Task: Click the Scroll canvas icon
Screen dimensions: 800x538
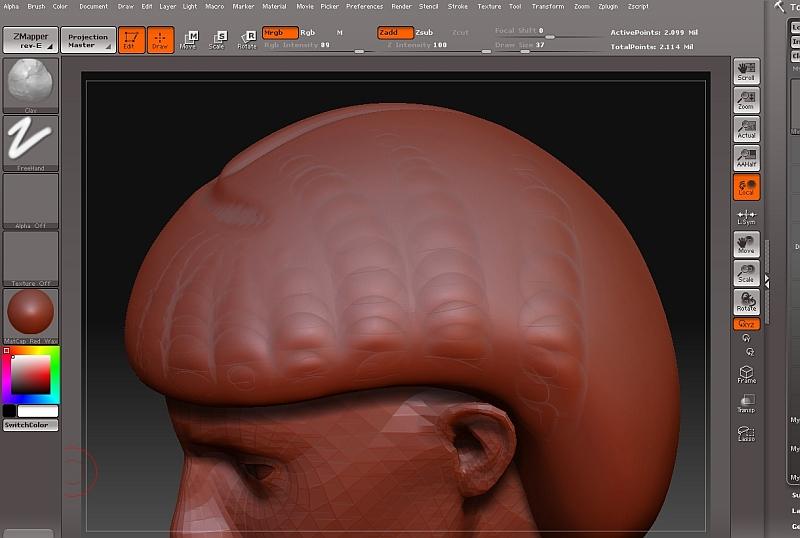Action: 746,71
